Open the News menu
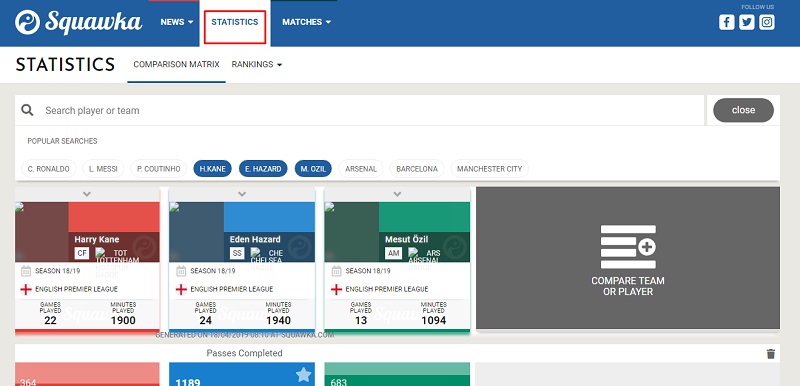Screen dimensions: 800x386 pos(177,22)
